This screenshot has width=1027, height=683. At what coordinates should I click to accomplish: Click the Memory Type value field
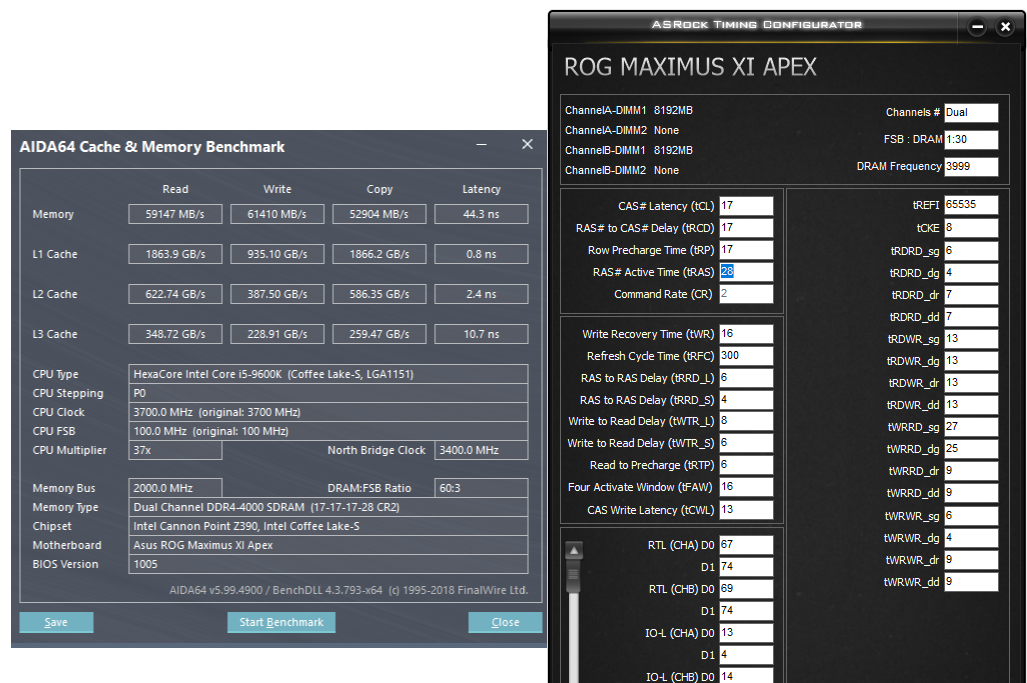click(328, 507)
